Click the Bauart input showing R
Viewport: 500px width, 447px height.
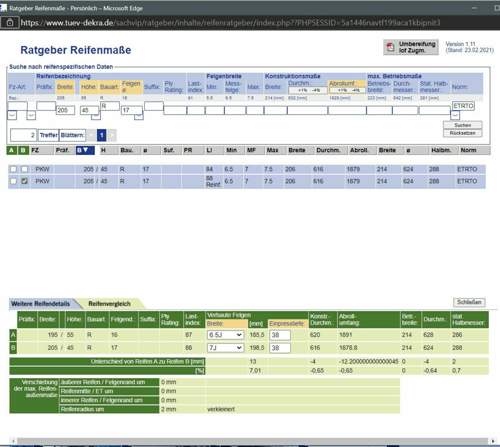coord(110,106)
